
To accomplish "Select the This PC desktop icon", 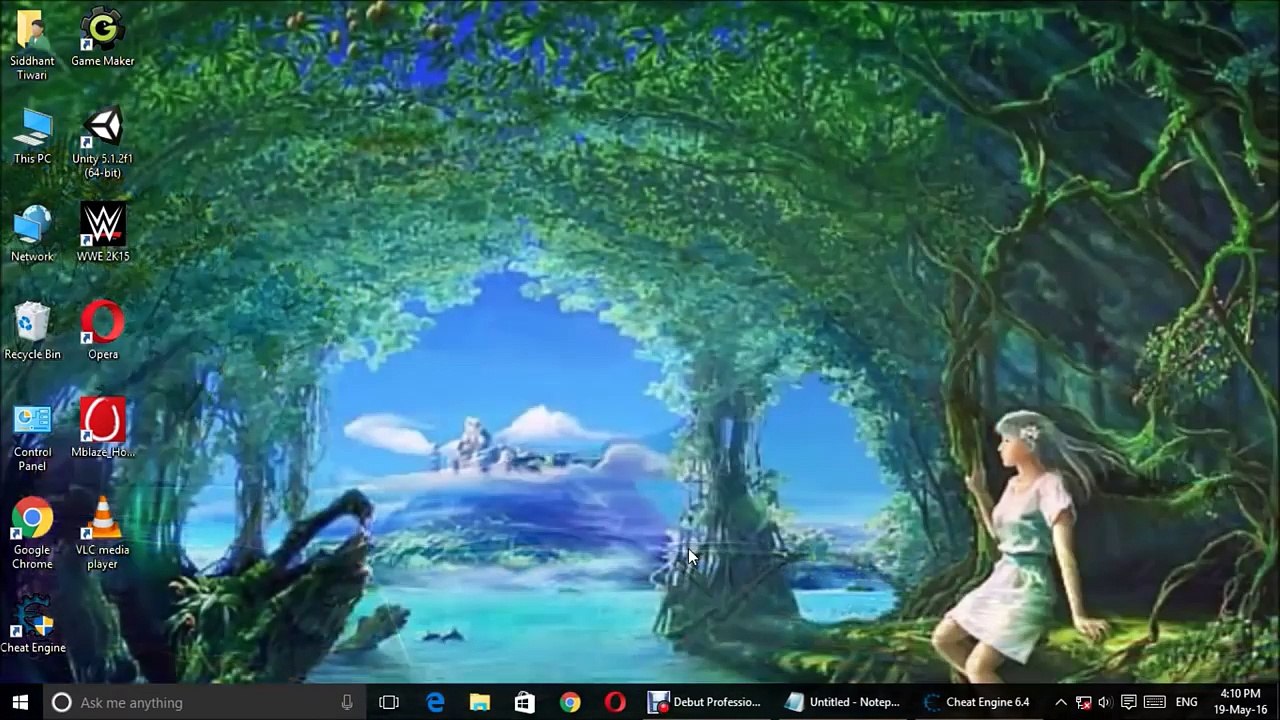I will 32,137.
